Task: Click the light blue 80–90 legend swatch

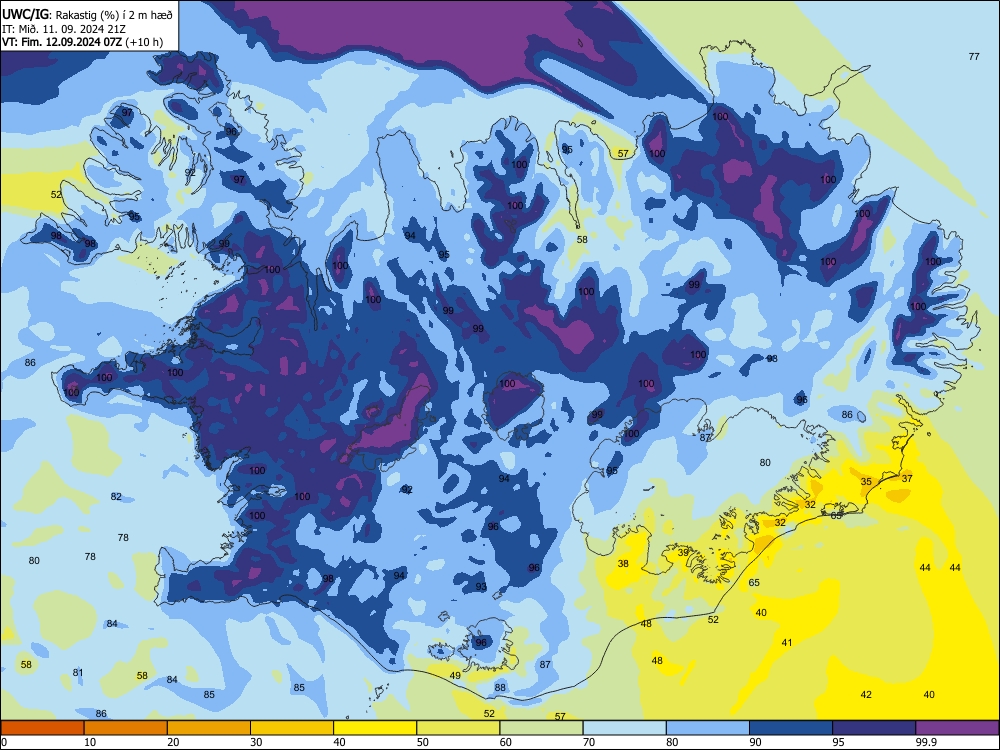Action: [708, 728]
